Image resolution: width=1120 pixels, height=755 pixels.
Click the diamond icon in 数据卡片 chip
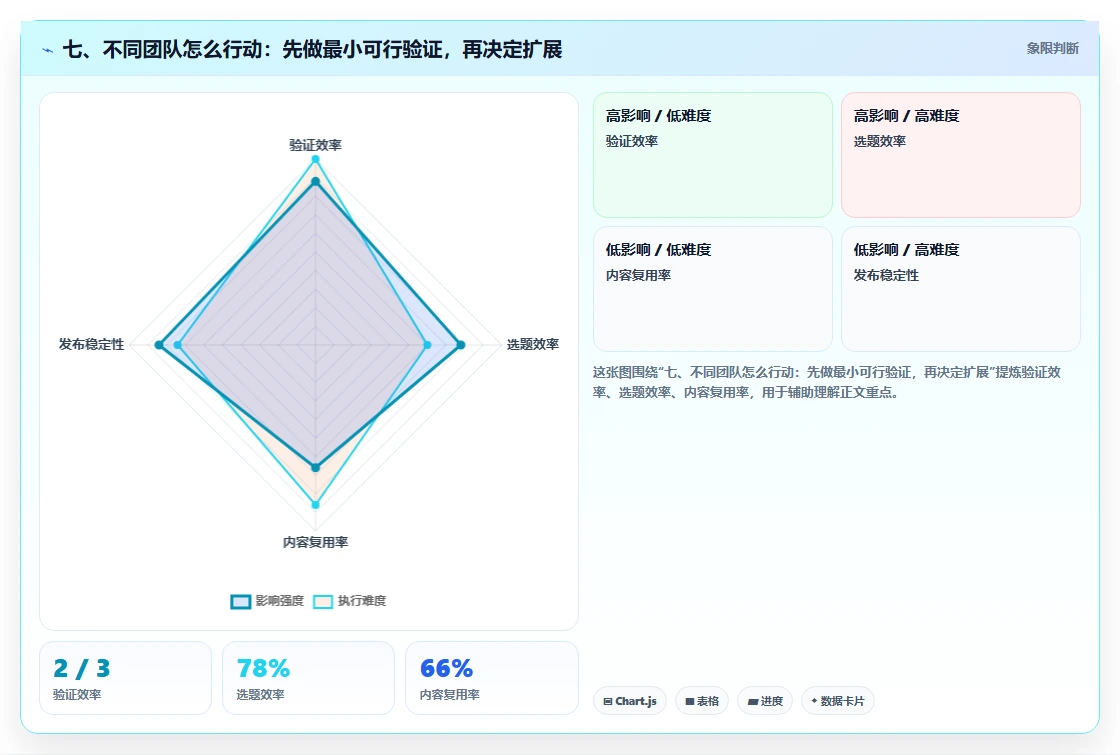[814, 701]
